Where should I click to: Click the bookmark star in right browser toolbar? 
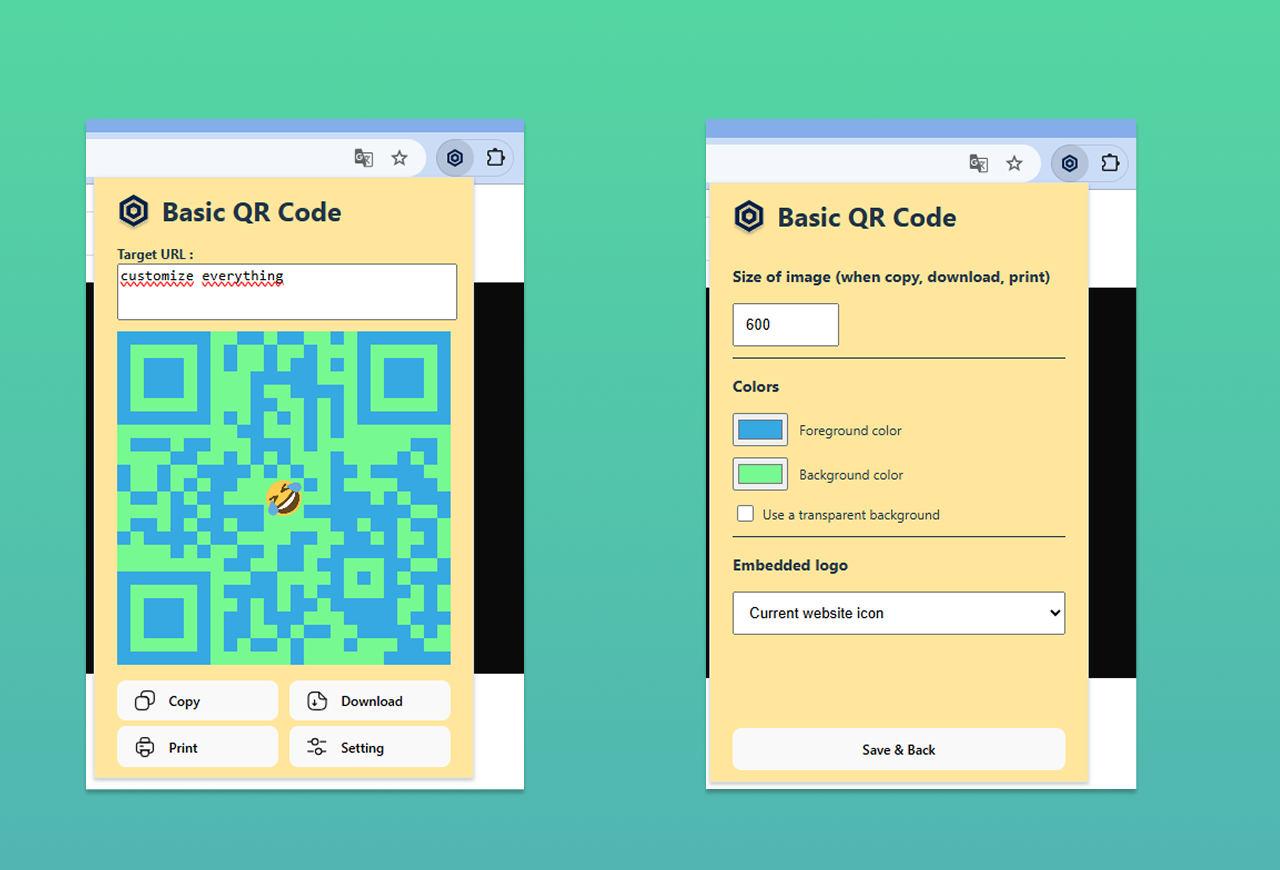pos(1014,163)
